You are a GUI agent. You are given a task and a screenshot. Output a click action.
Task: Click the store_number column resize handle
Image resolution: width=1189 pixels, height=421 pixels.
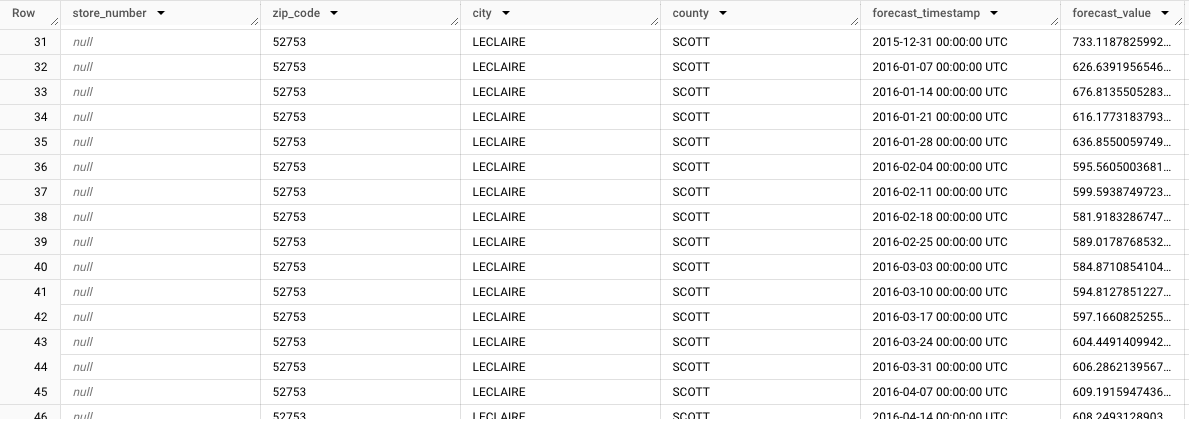256,22
